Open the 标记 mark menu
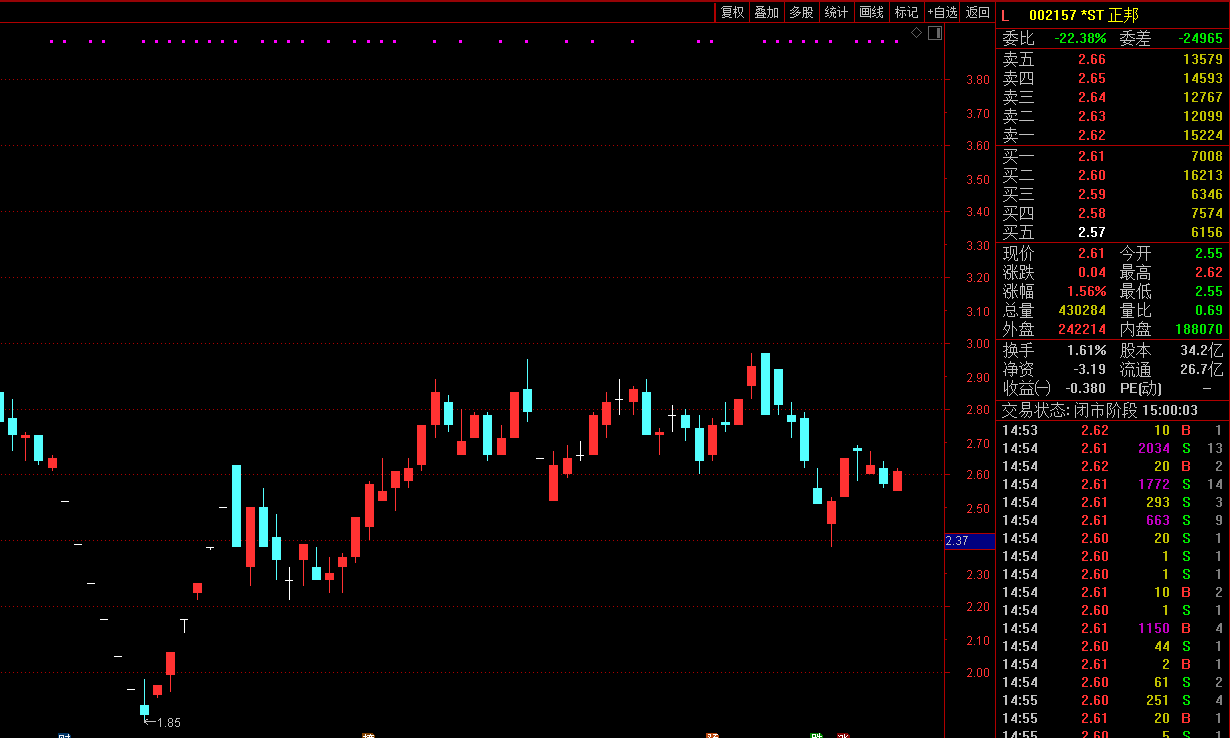 tap(906, 12)
